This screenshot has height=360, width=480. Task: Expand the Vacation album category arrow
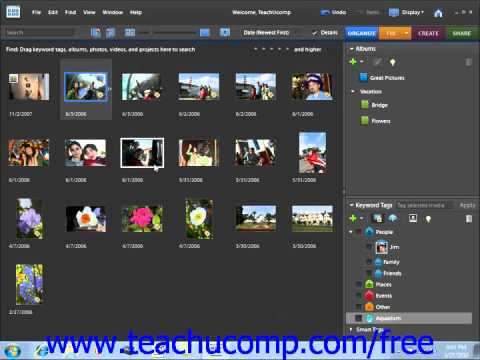click(x=353, y=91)
